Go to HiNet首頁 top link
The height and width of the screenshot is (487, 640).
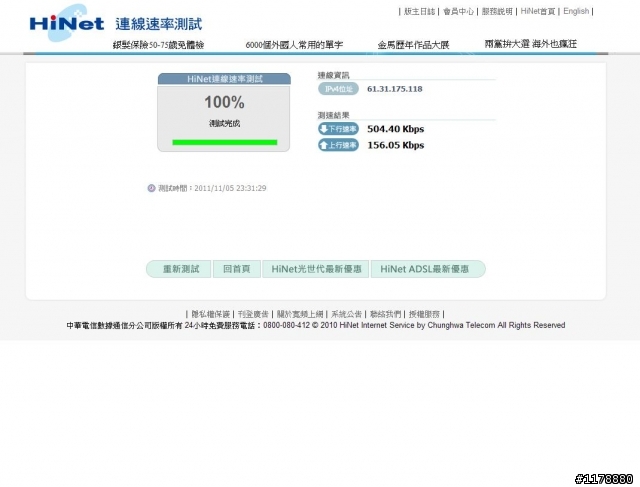coord(538,11)
